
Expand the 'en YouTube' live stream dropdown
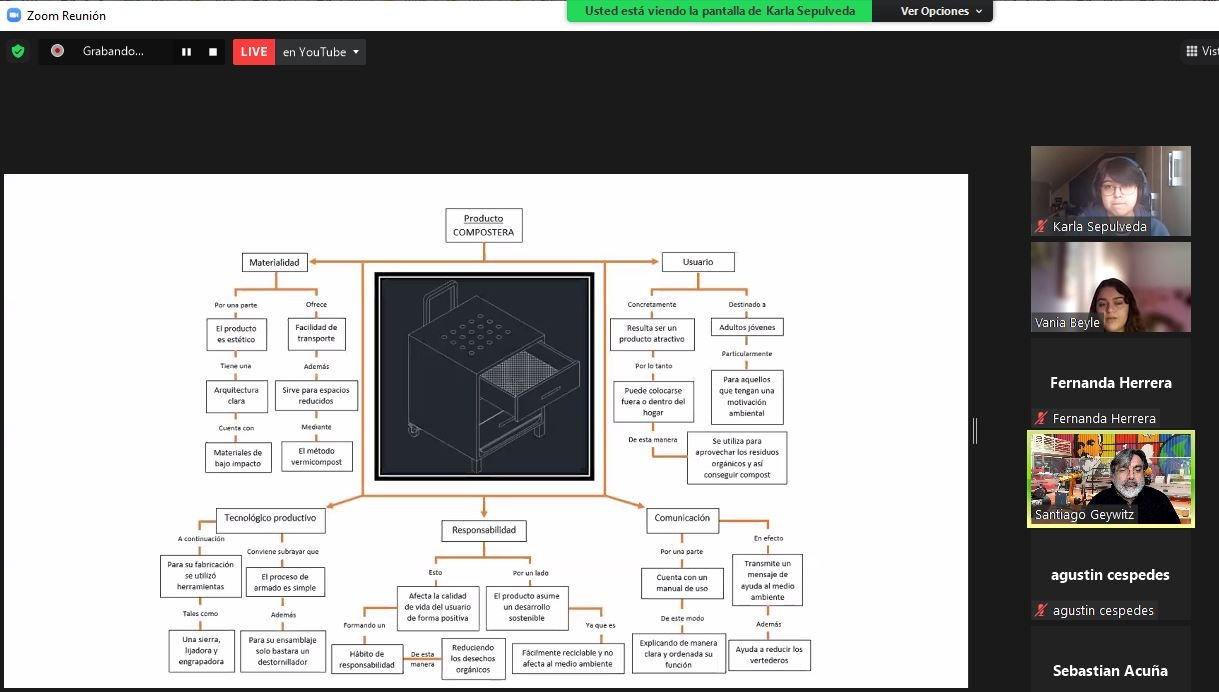[356, 52]
